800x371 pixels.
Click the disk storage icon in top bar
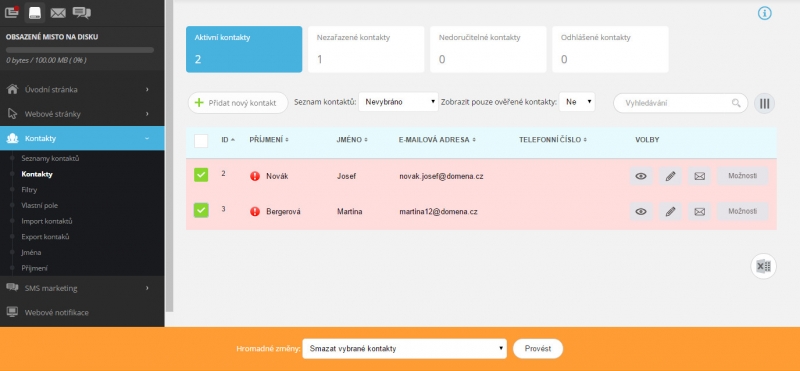pos(35,12)
